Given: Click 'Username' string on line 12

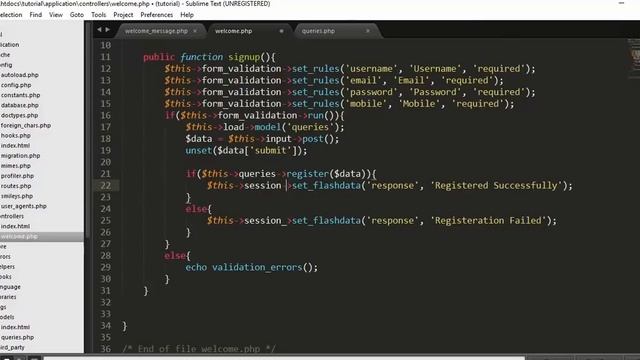Looking at the screenshot, I should click(x=435, y=69).
